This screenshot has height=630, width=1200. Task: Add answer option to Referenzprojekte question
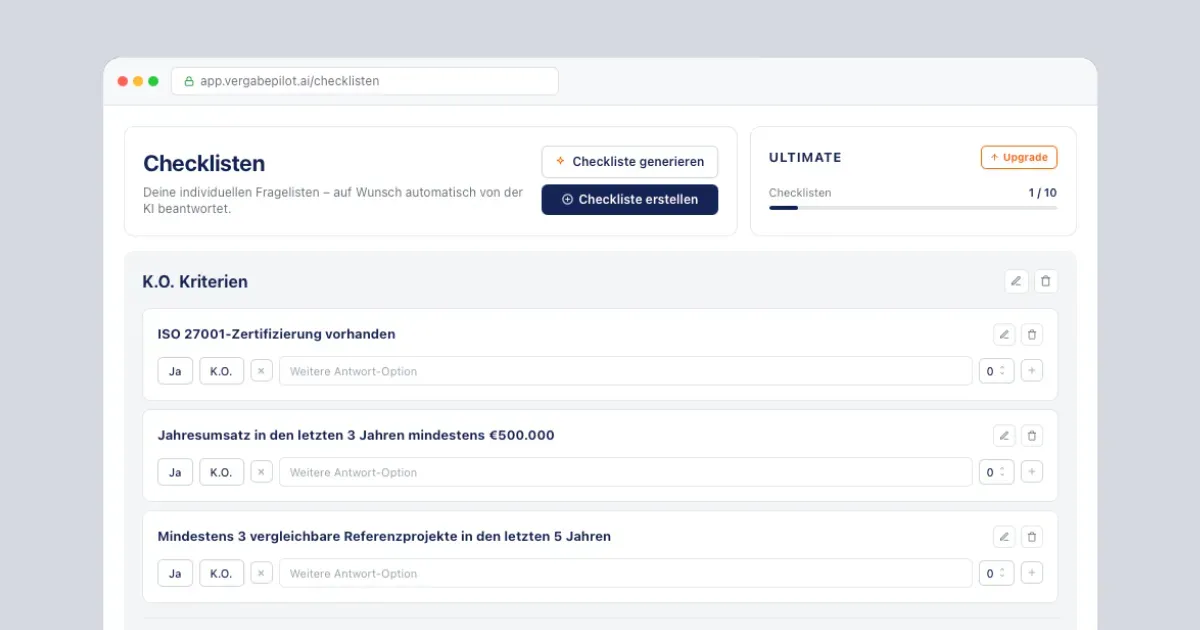(1032, 573)
